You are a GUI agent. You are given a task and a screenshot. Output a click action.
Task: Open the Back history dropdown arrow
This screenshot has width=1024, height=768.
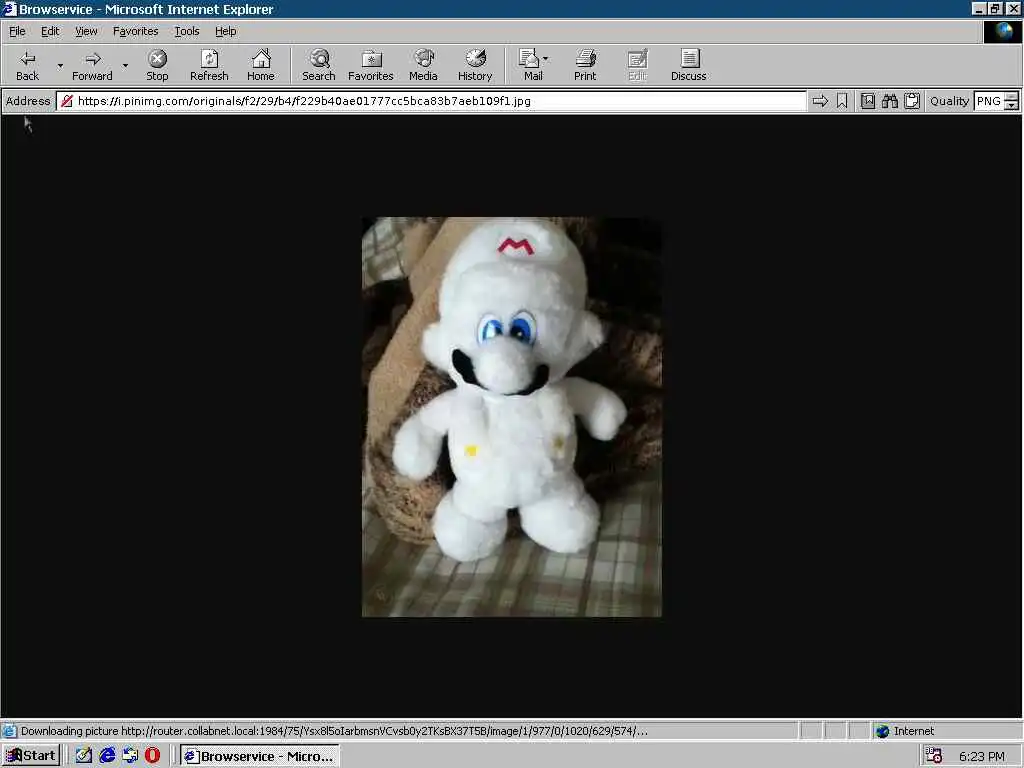pyautogui.click(x=60, y=65)
